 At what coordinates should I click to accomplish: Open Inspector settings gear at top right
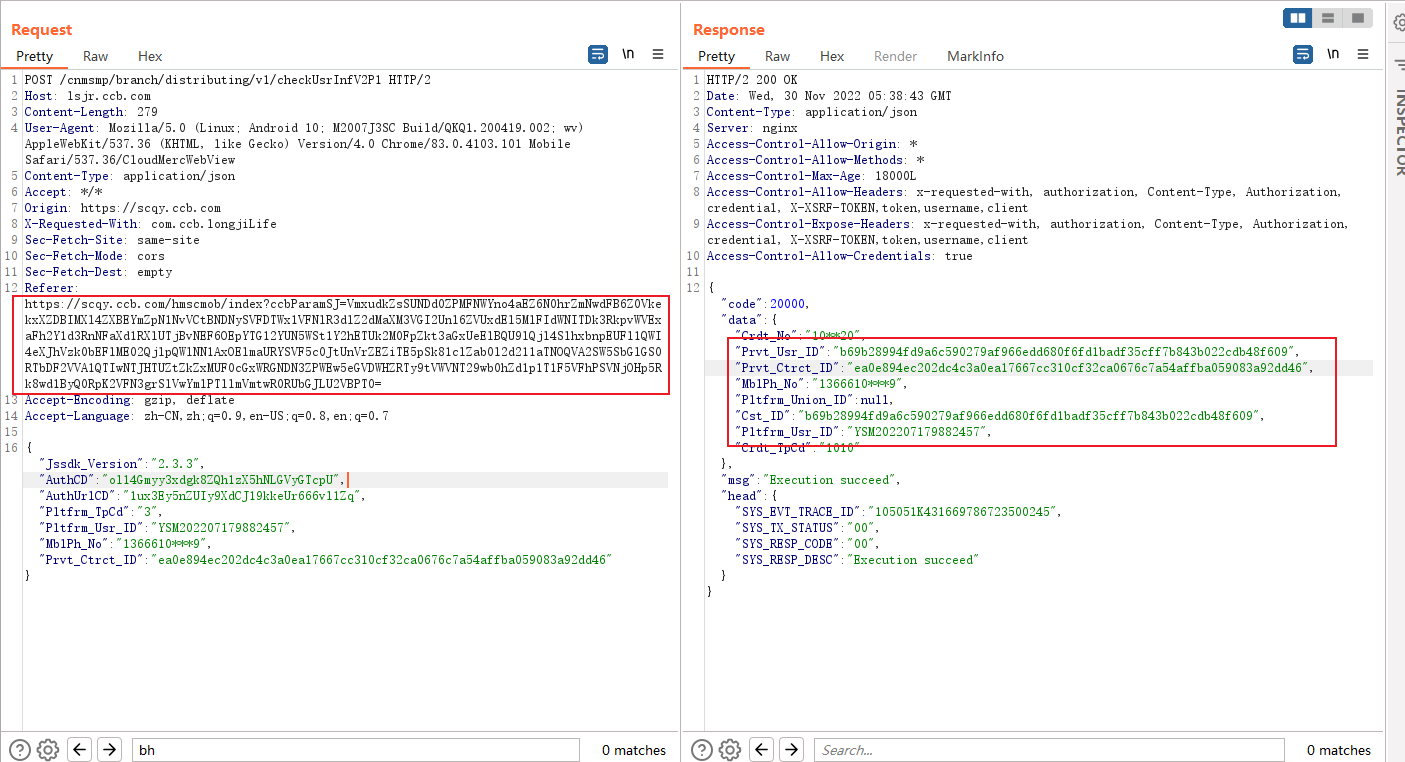pos(1399,22)
